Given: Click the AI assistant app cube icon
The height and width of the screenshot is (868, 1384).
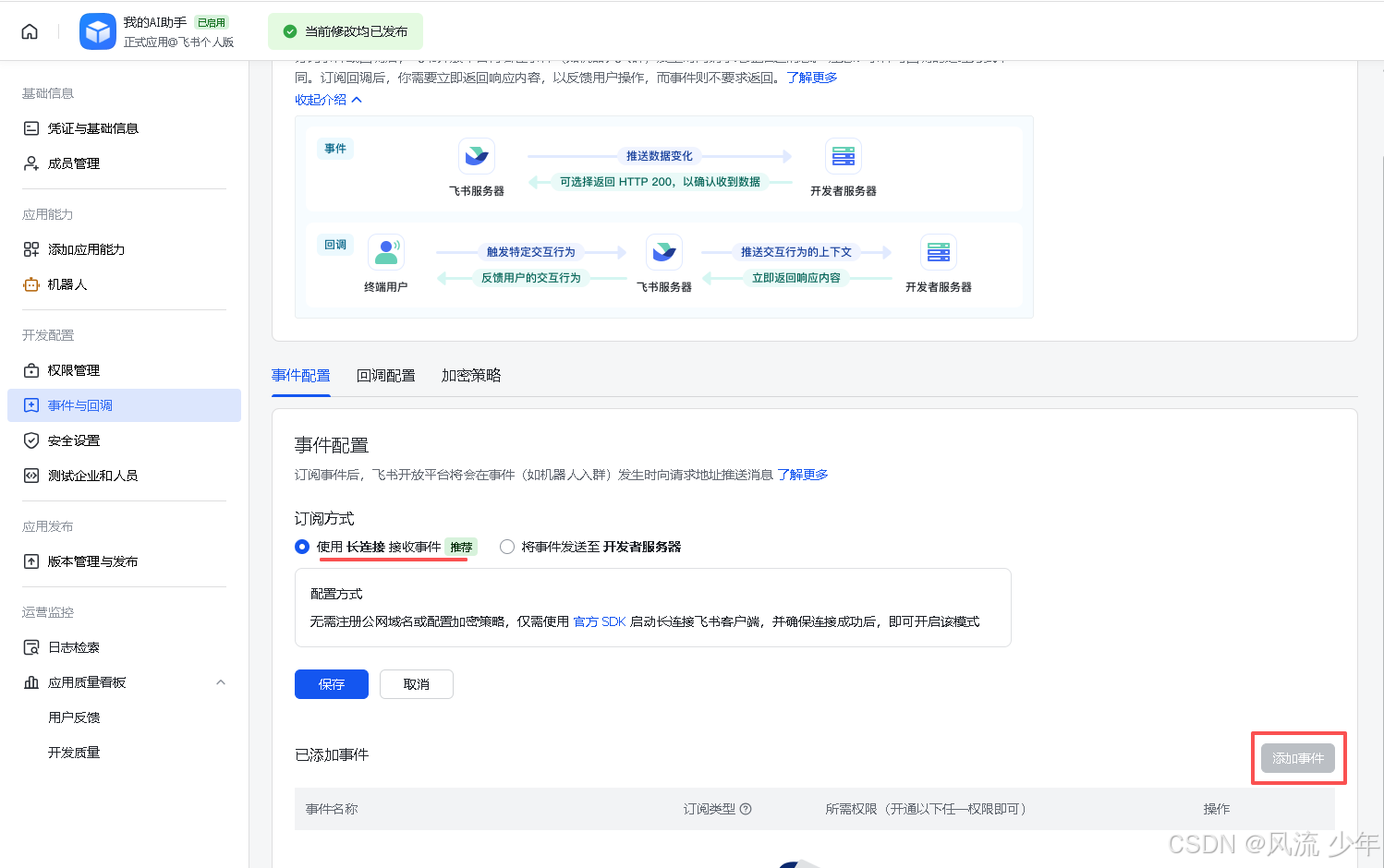Looking at the screenshot, I should point(97,31).
